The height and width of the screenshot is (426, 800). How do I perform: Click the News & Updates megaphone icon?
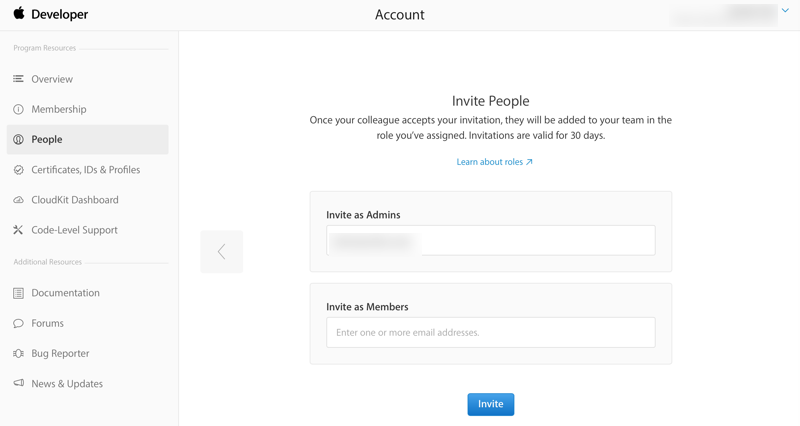coord(18,383)
